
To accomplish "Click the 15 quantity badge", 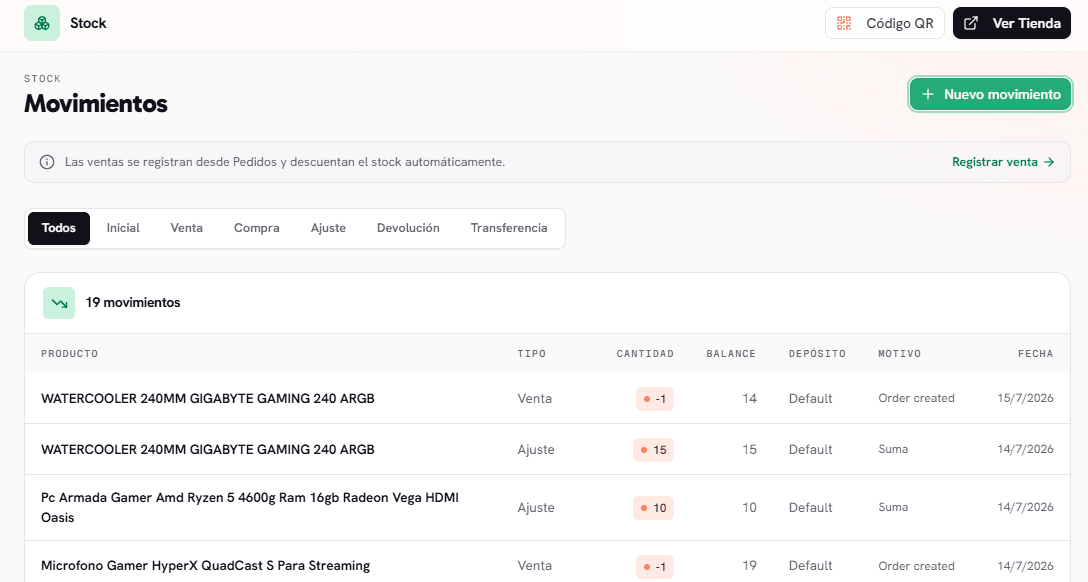I will (x=654, y=450).
